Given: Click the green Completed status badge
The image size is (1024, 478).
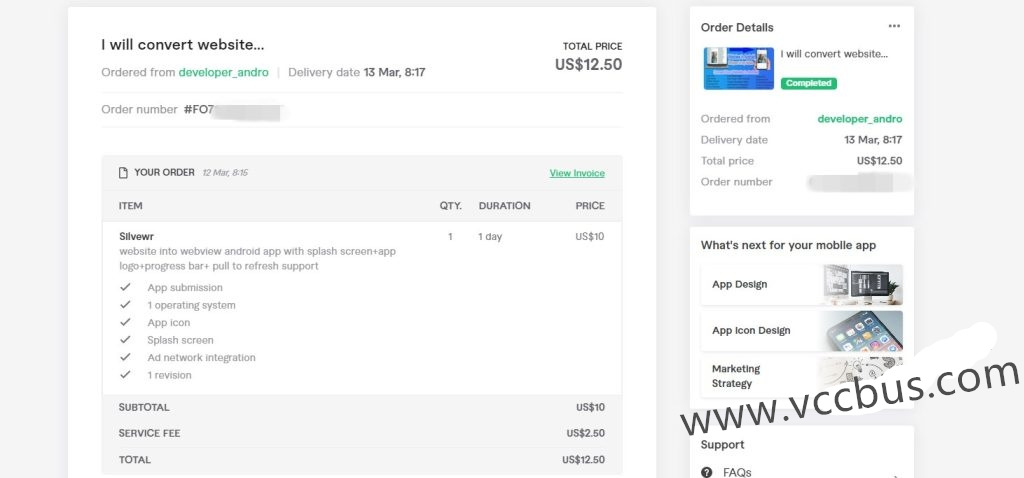Looking at the screenshot, I should (x=808, y=83).
